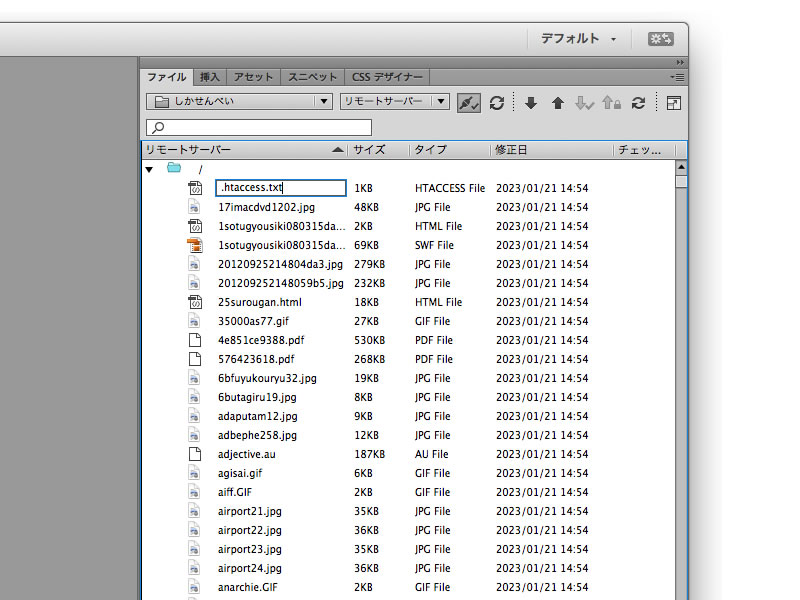Switch to the スニペット tab
800x600 pixels.
point(312,77)
